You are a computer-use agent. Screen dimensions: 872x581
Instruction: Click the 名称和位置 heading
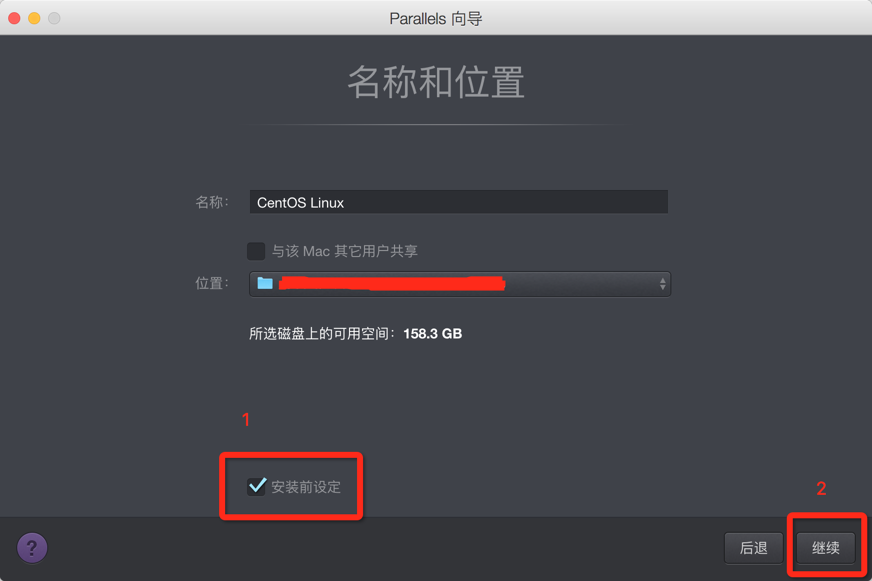pyautogui.click(x=437, y=82)
